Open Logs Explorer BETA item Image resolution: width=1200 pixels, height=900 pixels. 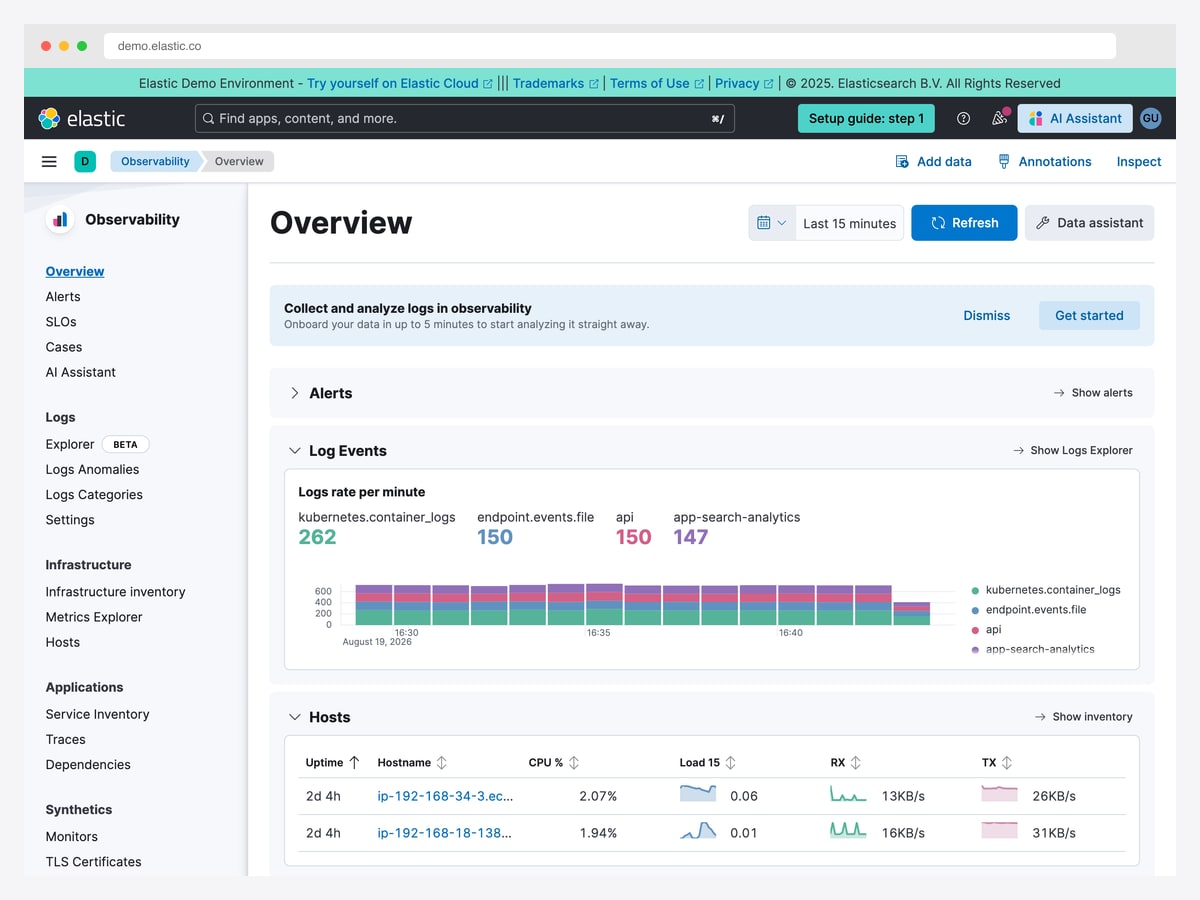pos(97,444)
